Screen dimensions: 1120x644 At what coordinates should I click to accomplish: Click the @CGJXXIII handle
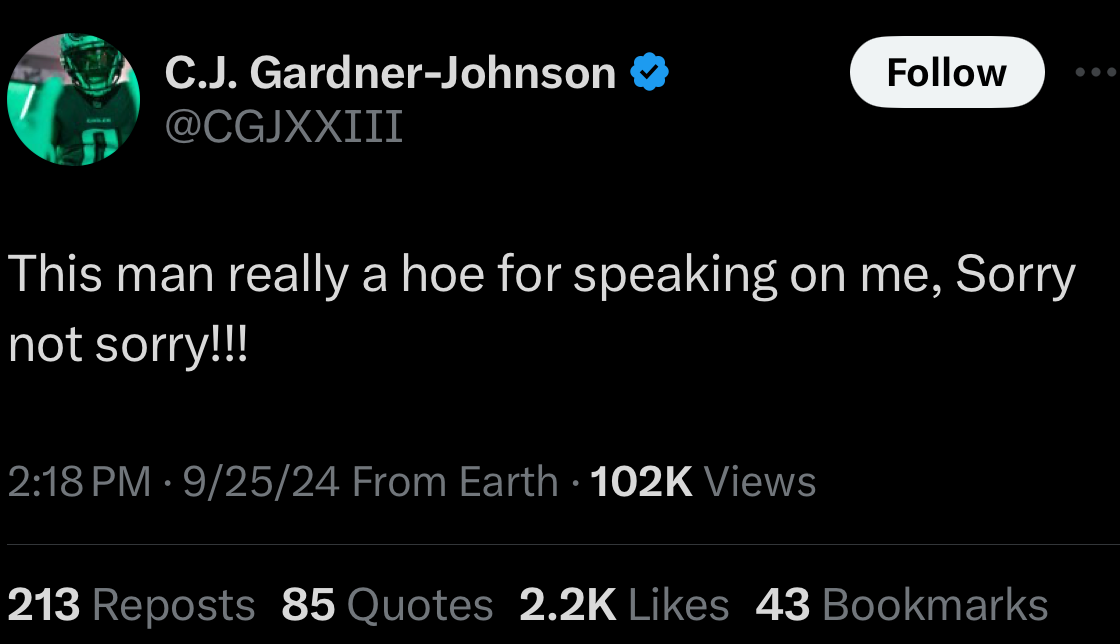283,127
